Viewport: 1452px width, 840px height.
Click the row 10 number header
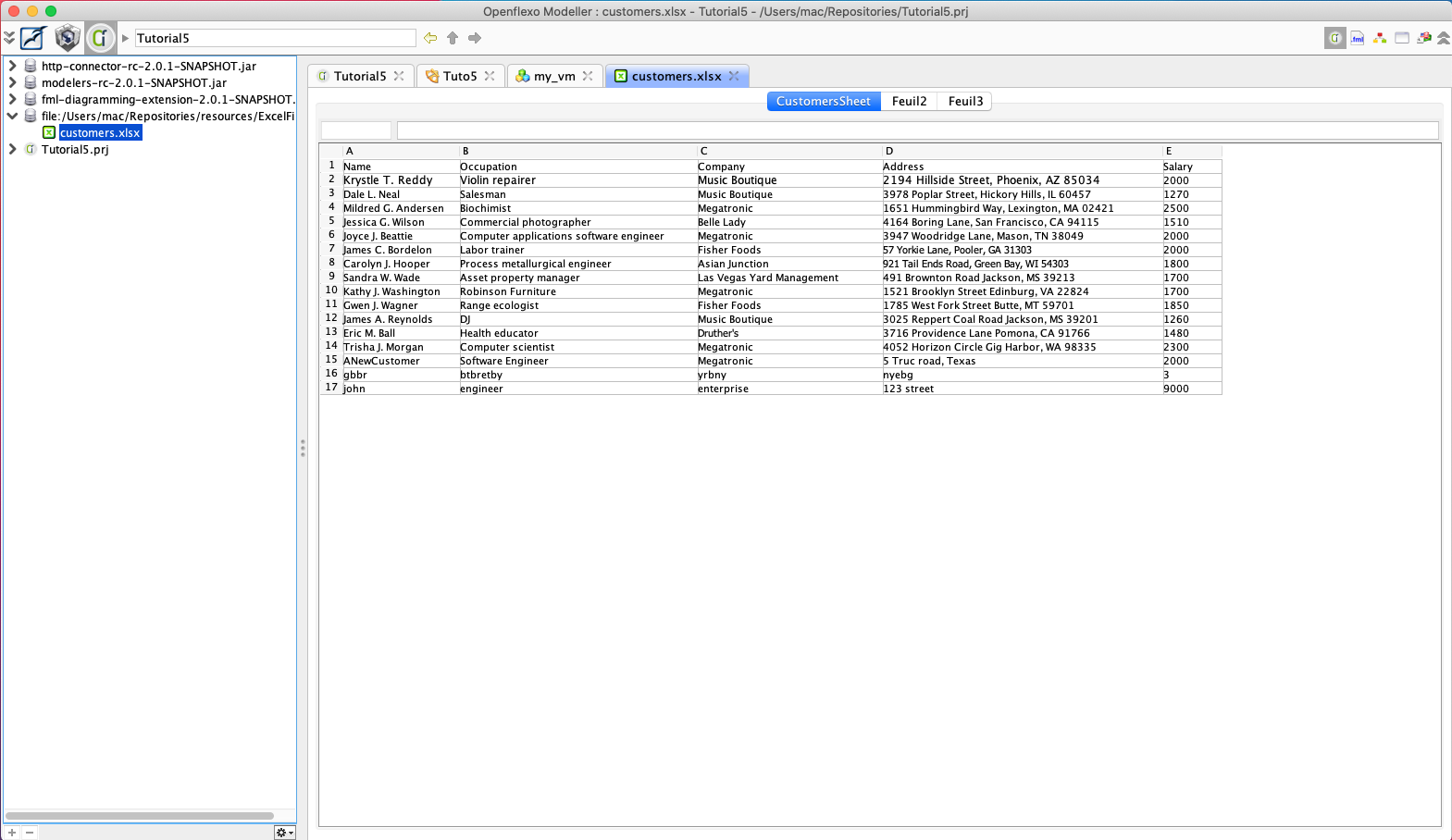pos(331,290)
